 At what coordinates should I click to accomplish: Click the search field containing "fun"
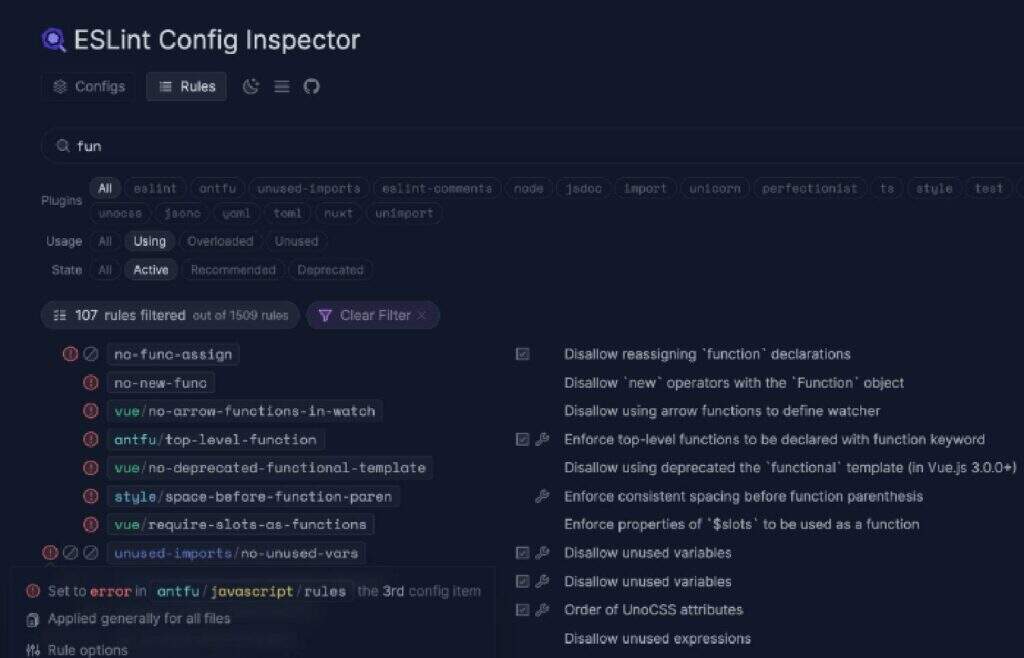pos(500,146)
